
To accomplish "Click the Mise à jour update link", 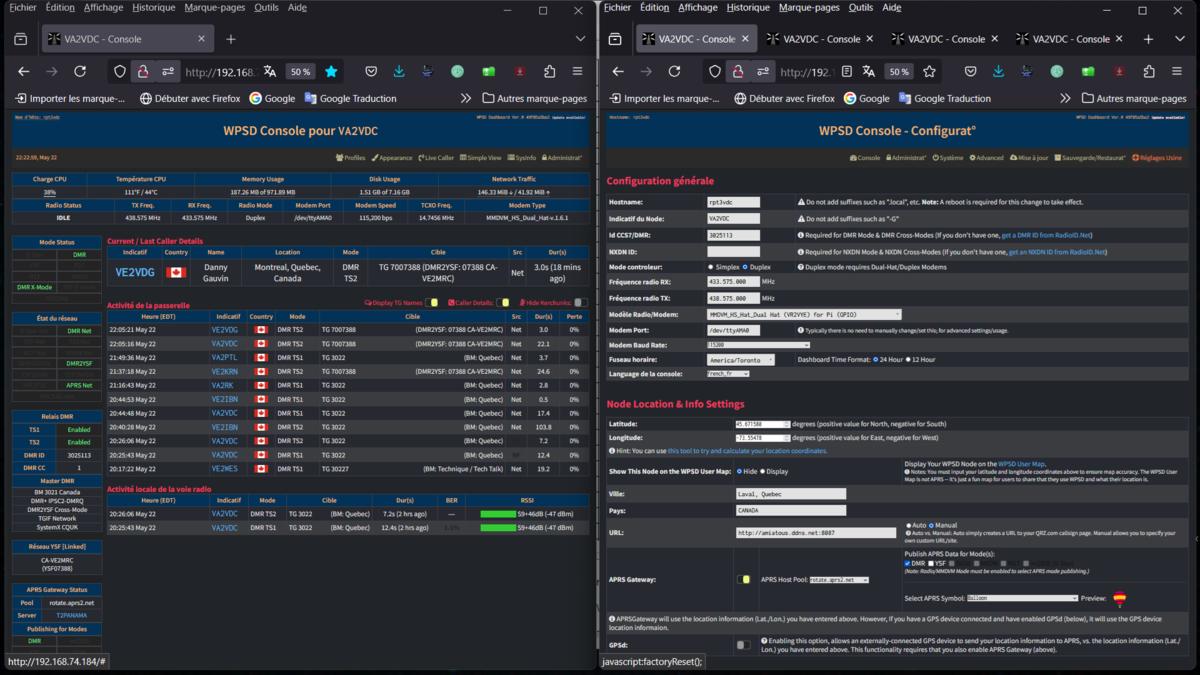I will [1029, 158].
